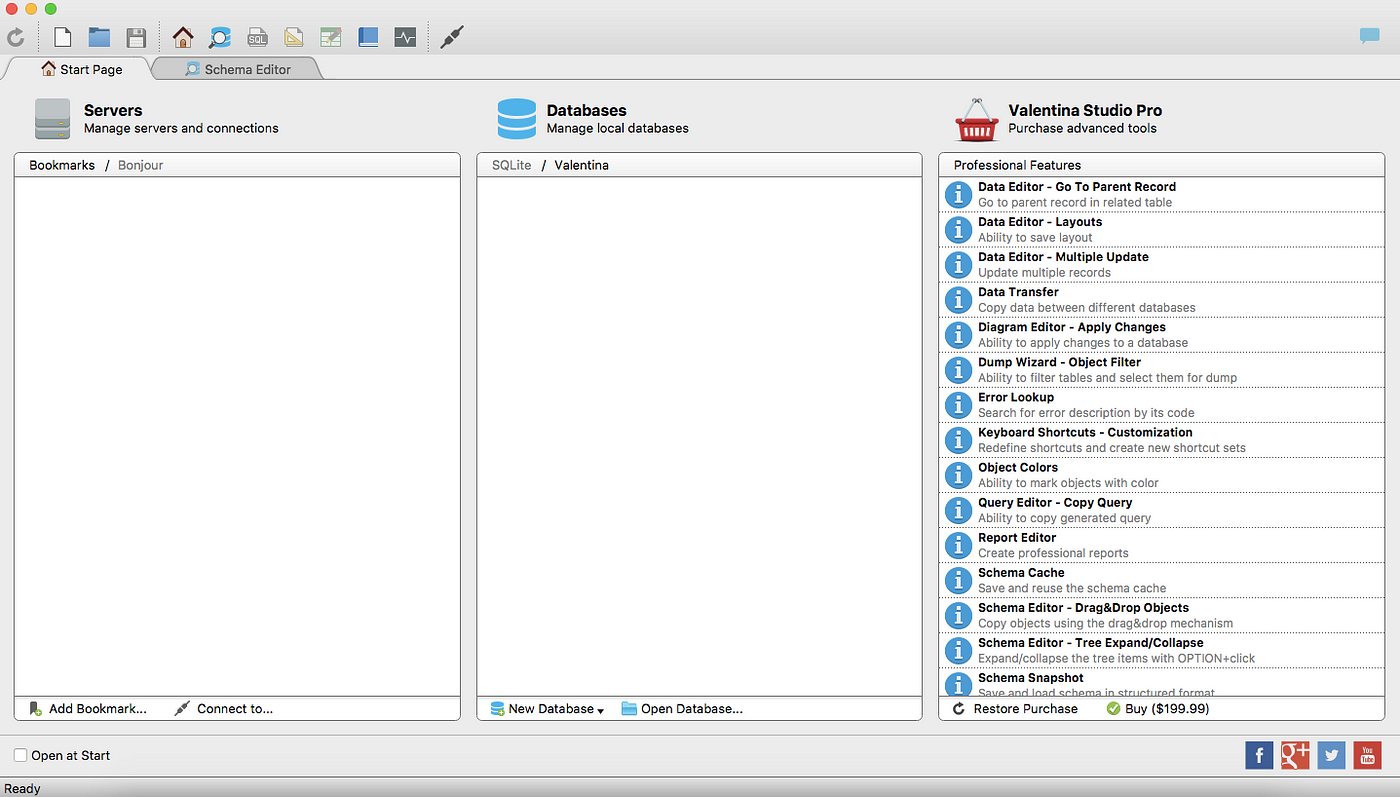Open the Diagram Editor triangle ruler icon
1400x797 pixels.
point(293,38)
